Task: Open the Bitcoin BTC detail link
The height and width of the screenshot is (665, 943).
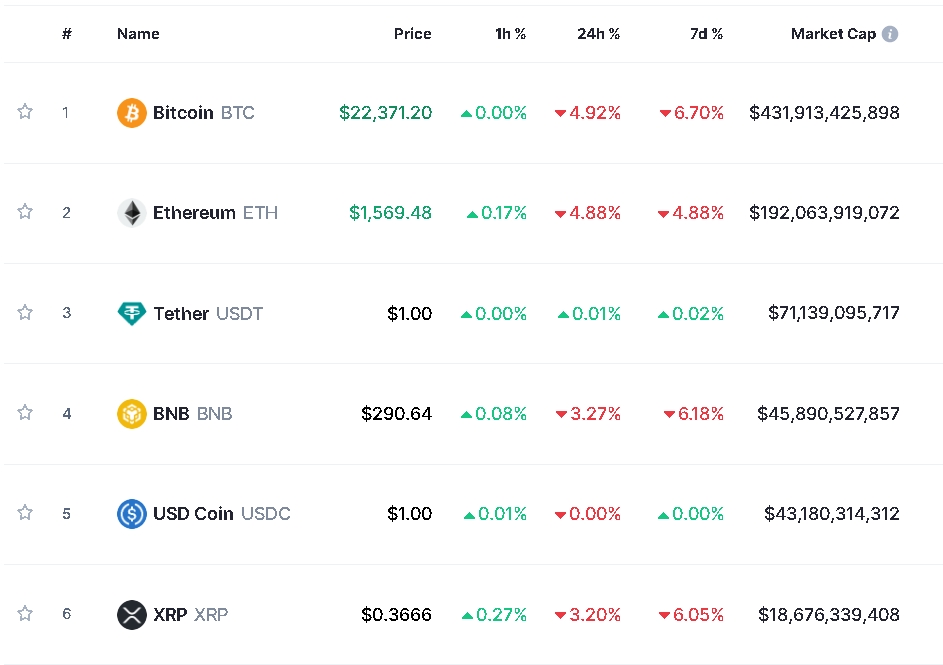Action: pyautogui.click(x=203, y=113)
